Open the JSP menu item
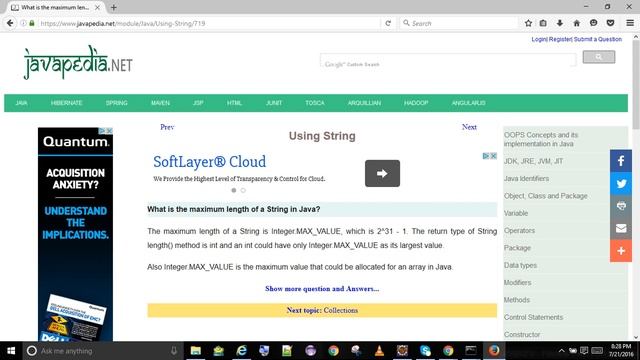 (198, 103)
